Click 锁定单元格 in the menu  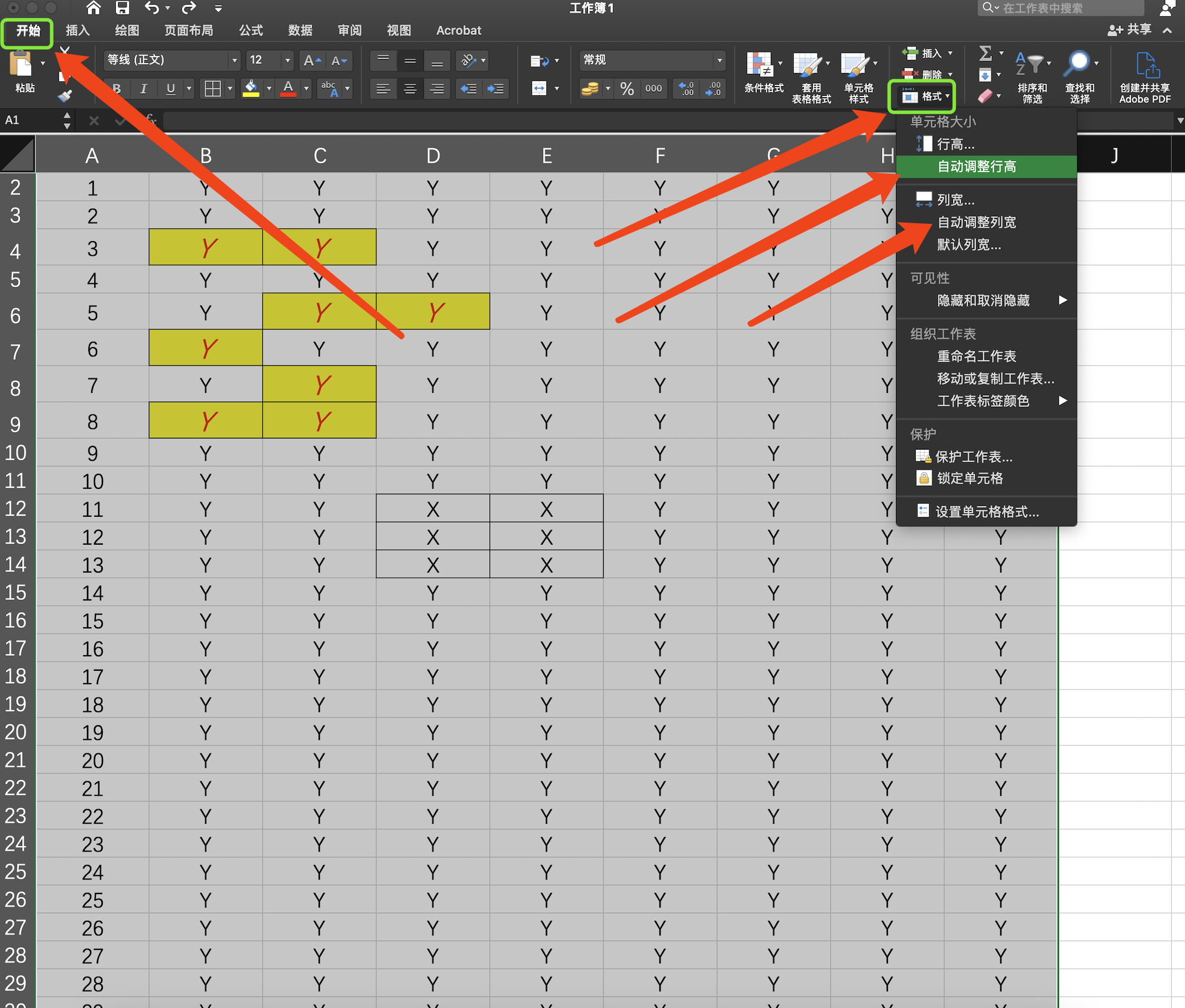970,478
